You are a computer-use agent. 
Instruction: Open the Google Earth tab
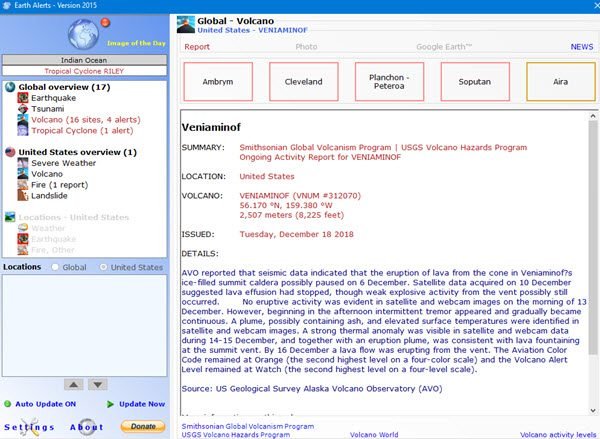[x=444, y=47]
